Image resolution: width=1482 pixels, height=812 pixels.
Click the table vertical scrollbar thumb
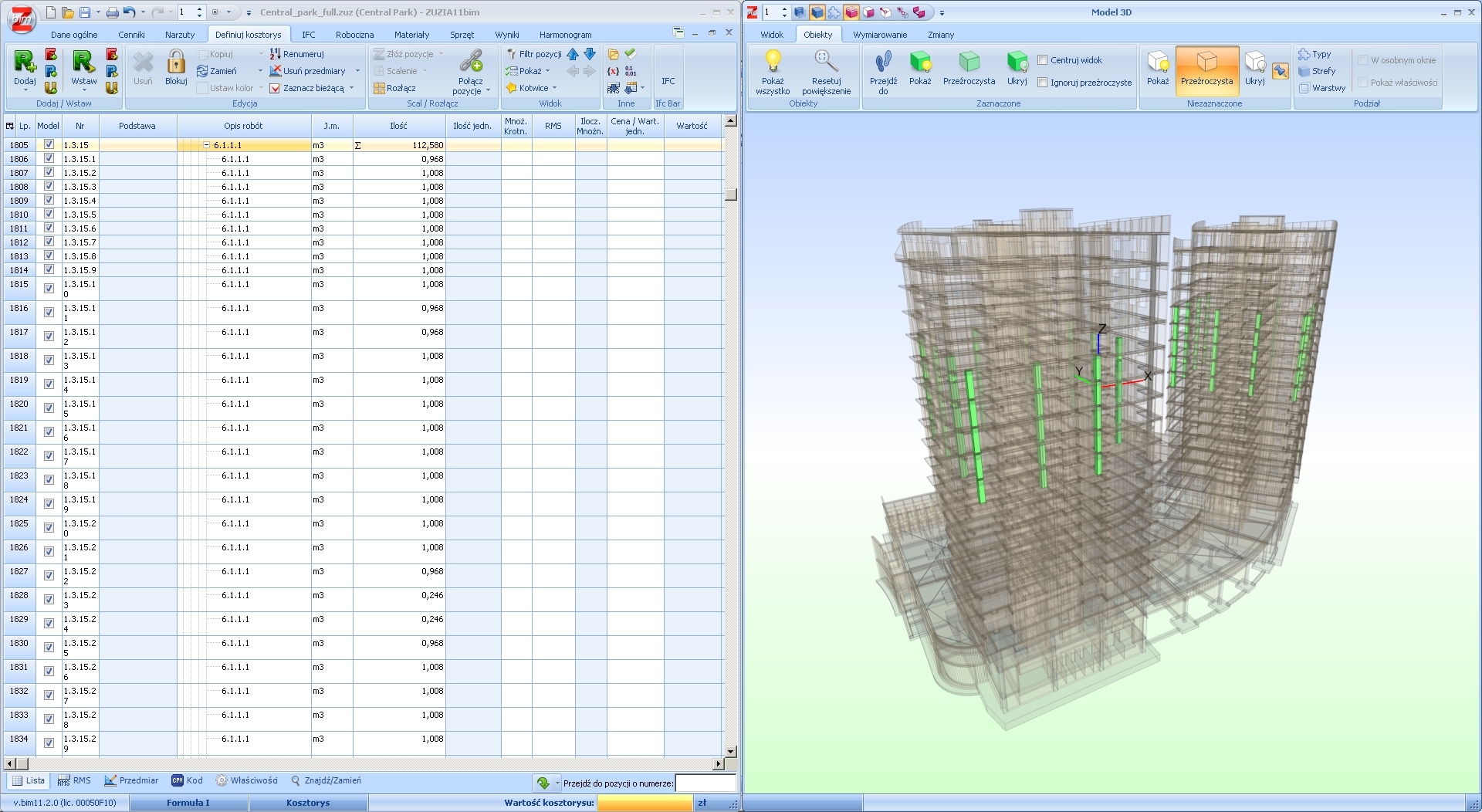(x=730, y=195)
